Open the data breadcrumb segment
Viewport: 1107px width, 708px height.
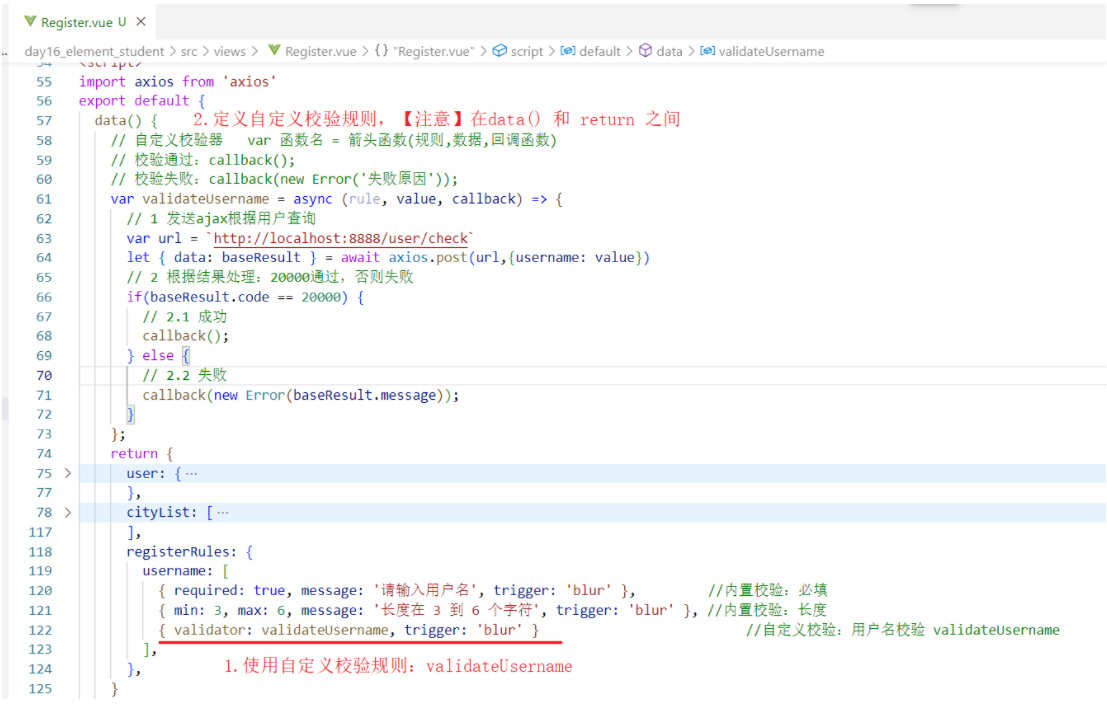(669, 52)
